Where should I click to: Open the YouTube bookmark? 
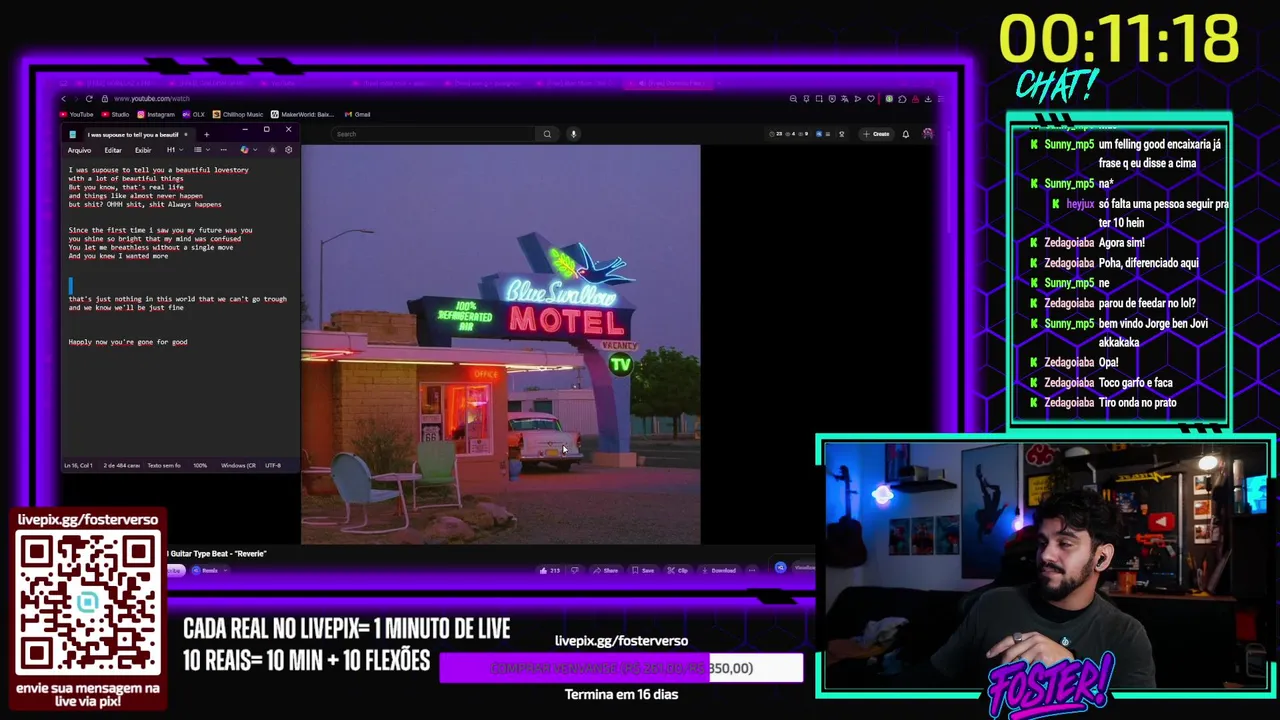[x=78, y=114]
